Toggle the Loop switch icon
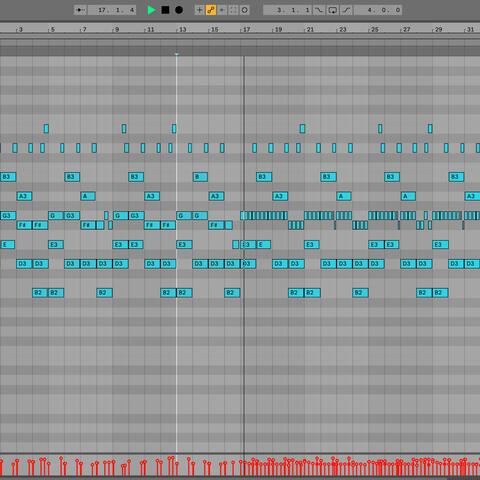The height and width of the screenshot is (480, 480). pyautogui.click(x=333, y=10)
